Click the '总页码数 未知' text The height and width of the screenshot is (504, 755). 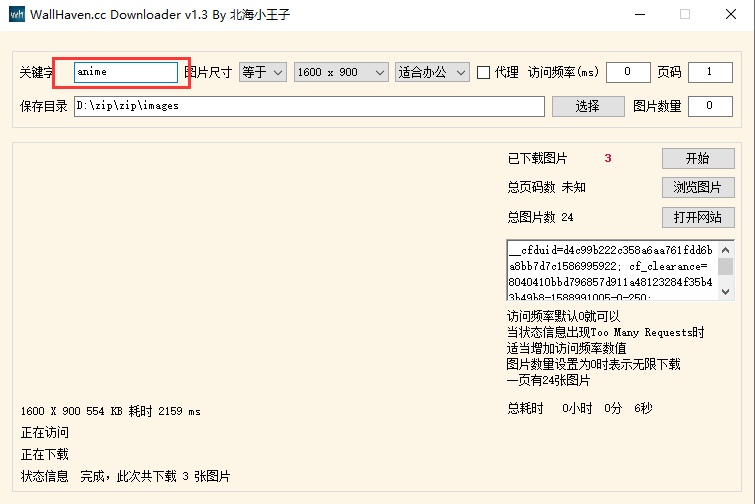pos(547,187)
